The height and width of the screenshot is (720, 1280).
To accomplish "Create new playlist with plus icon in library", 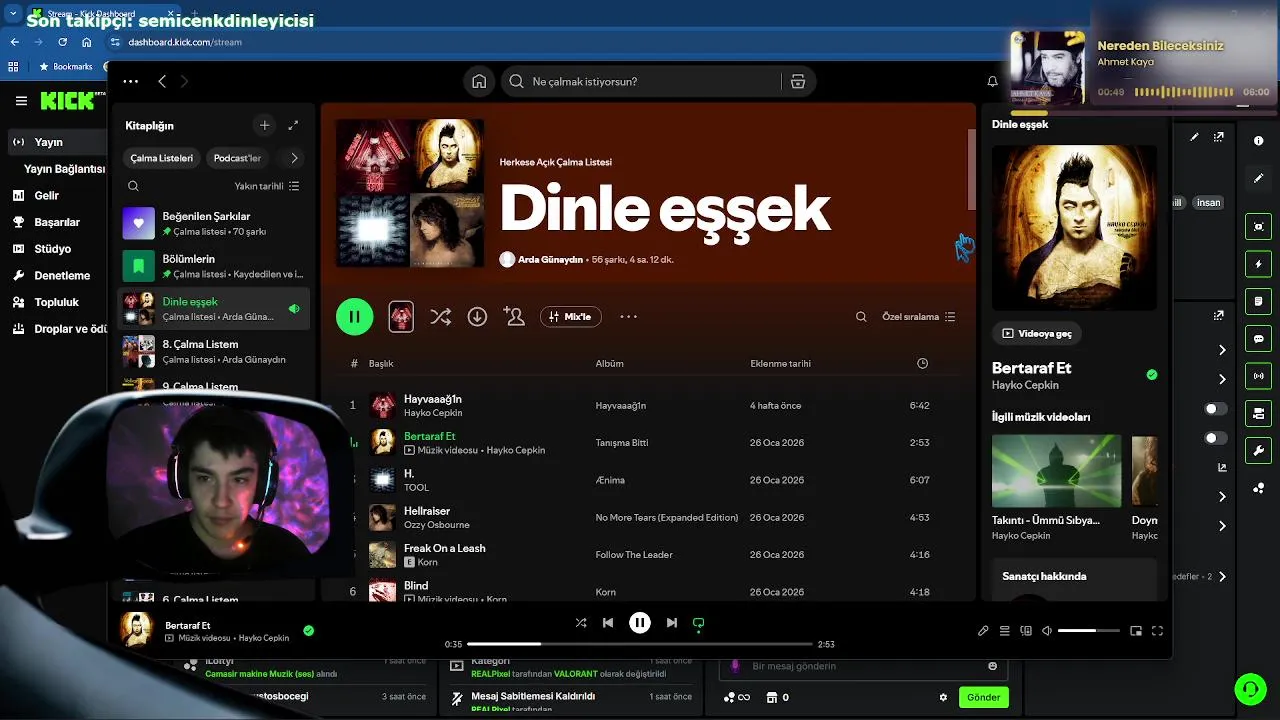I will [264, 125].
